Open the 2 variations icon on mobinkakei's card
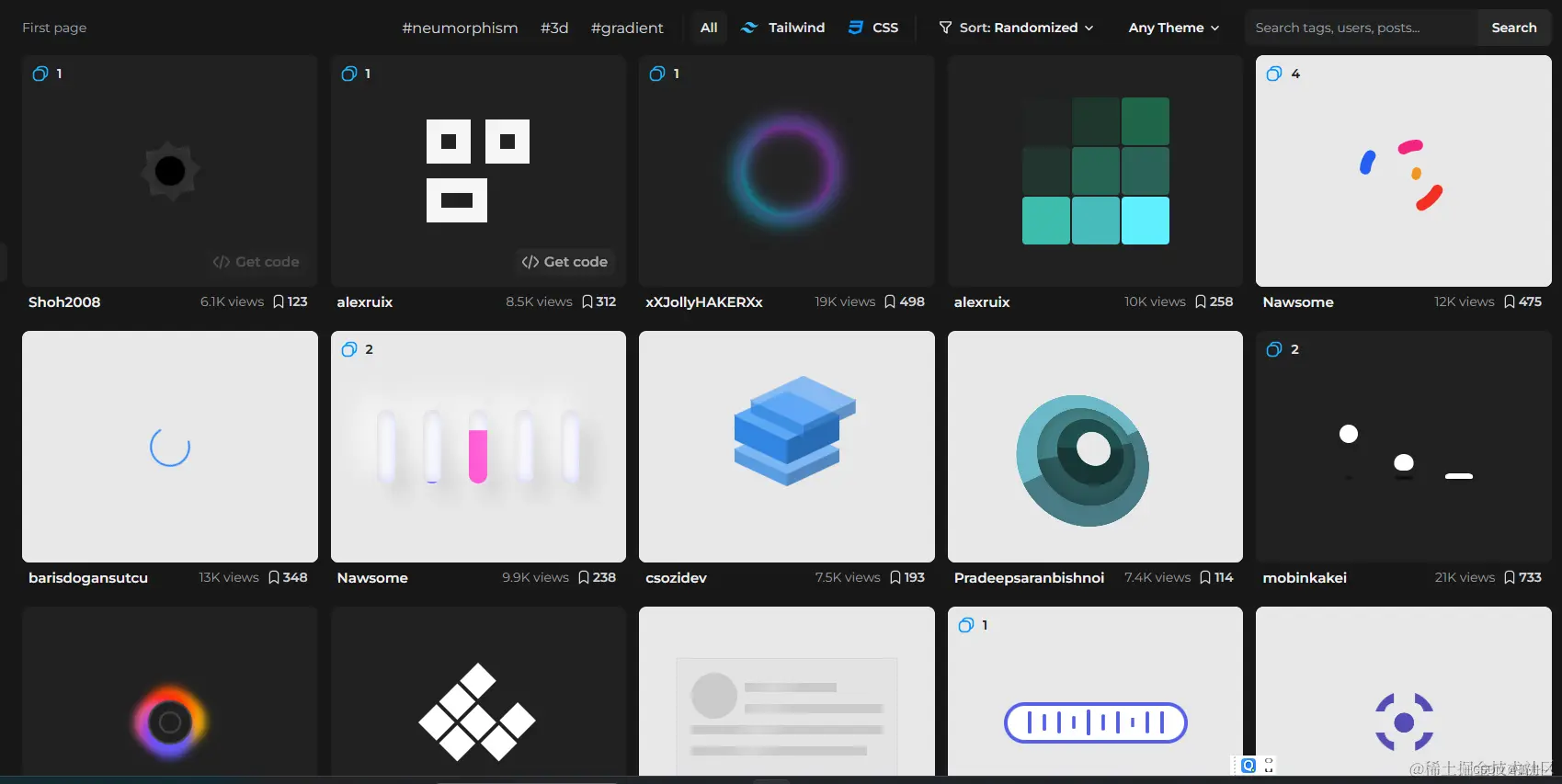 click(x=1273, y=349)
